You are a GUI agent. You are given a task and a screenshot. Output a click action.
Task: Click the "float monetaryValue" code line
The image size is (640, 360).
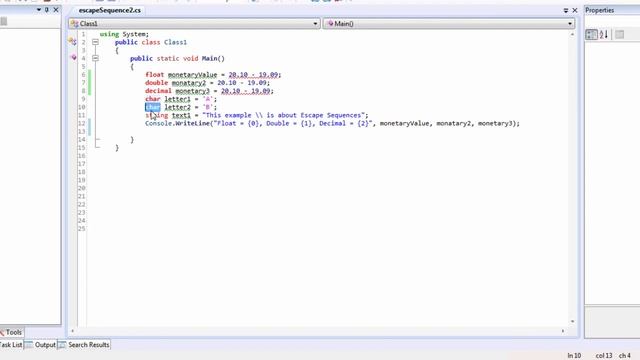[x=213, y=75]
